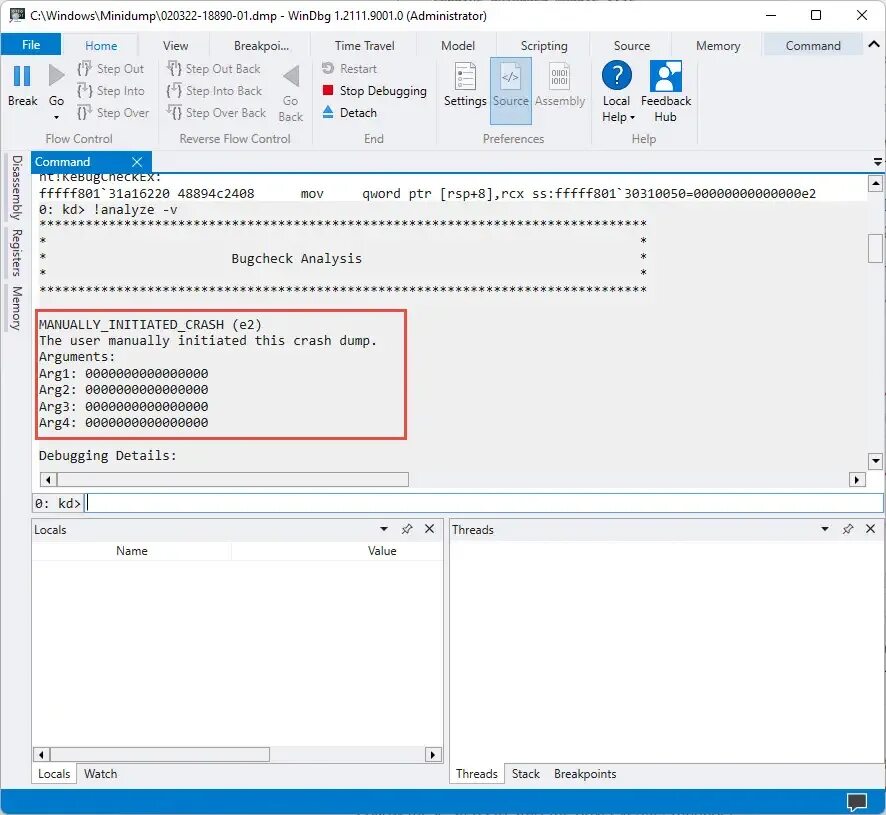Click the Go Back arrow icon
Image resolution: width=886 pixels, height=815 pixels.
pos(290,76)
